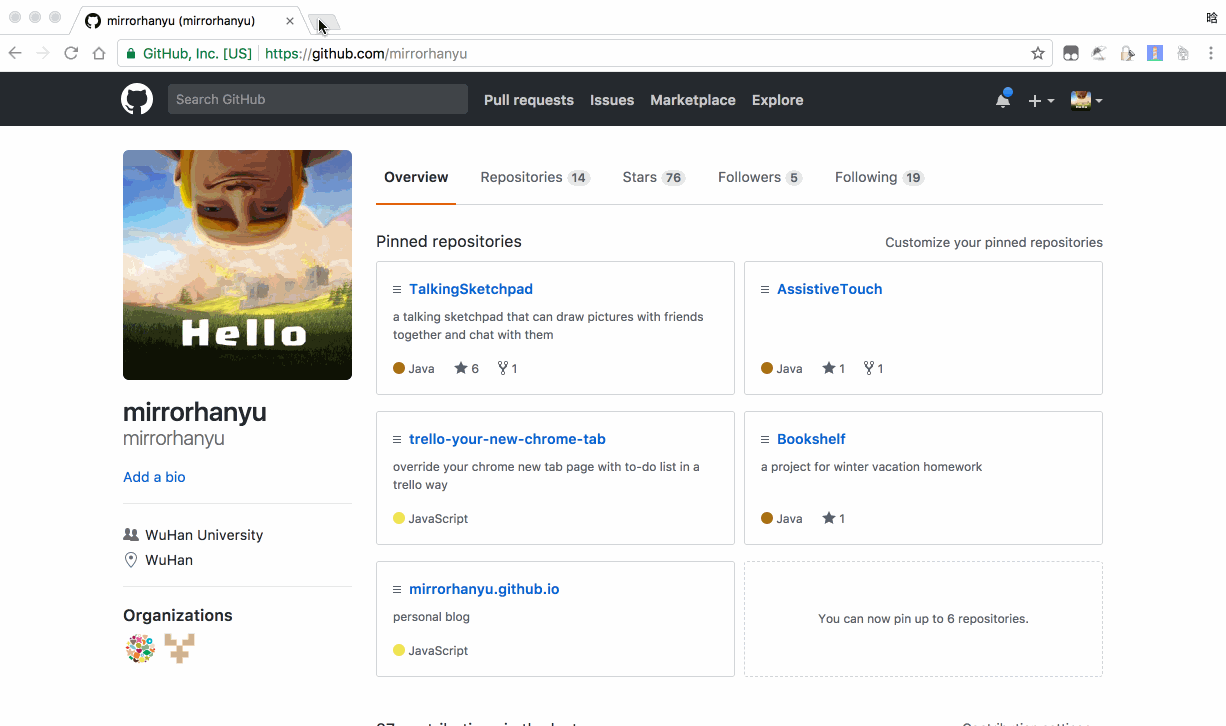Click the bold mirrorhanyu profile name
This screenshot has height=726, width=1226.
pos(195,412)
